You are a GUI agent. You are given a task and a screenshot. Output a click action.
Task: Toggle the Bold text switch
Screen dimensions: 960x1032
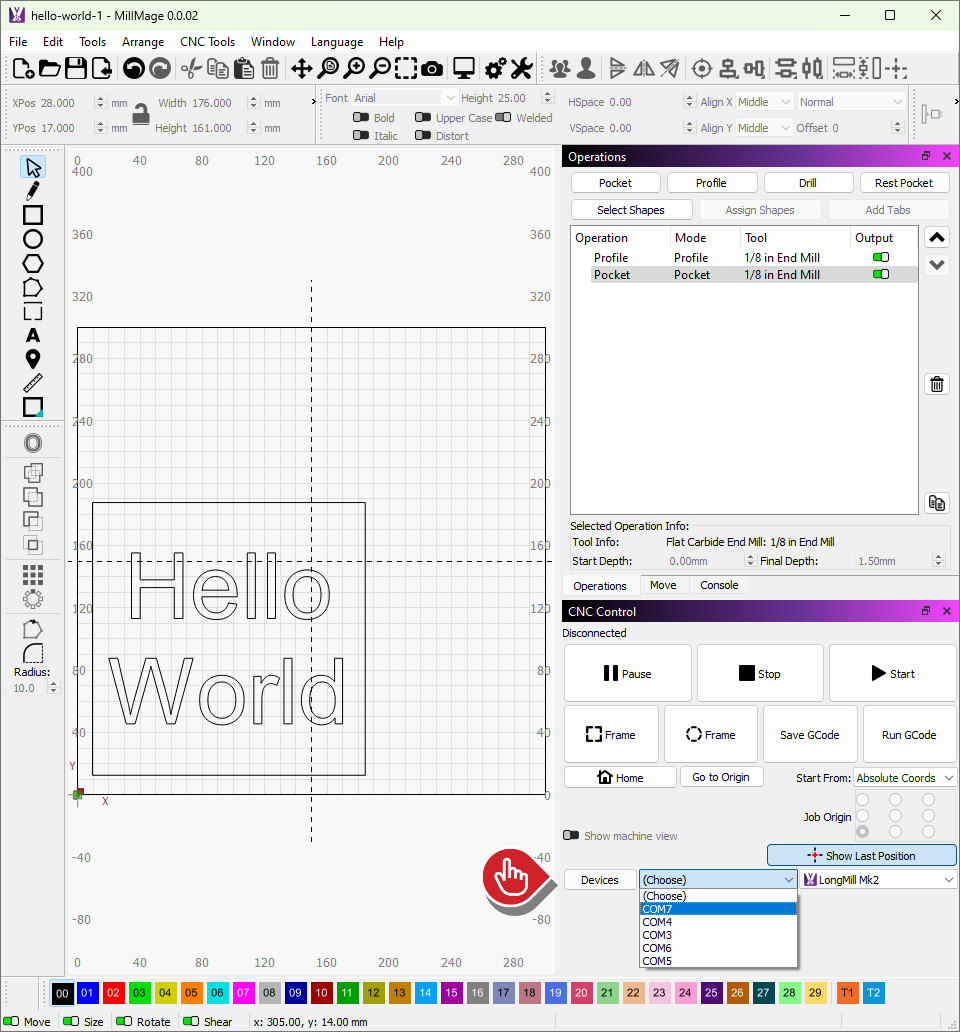pyautogui.click(x=361, y=118)
